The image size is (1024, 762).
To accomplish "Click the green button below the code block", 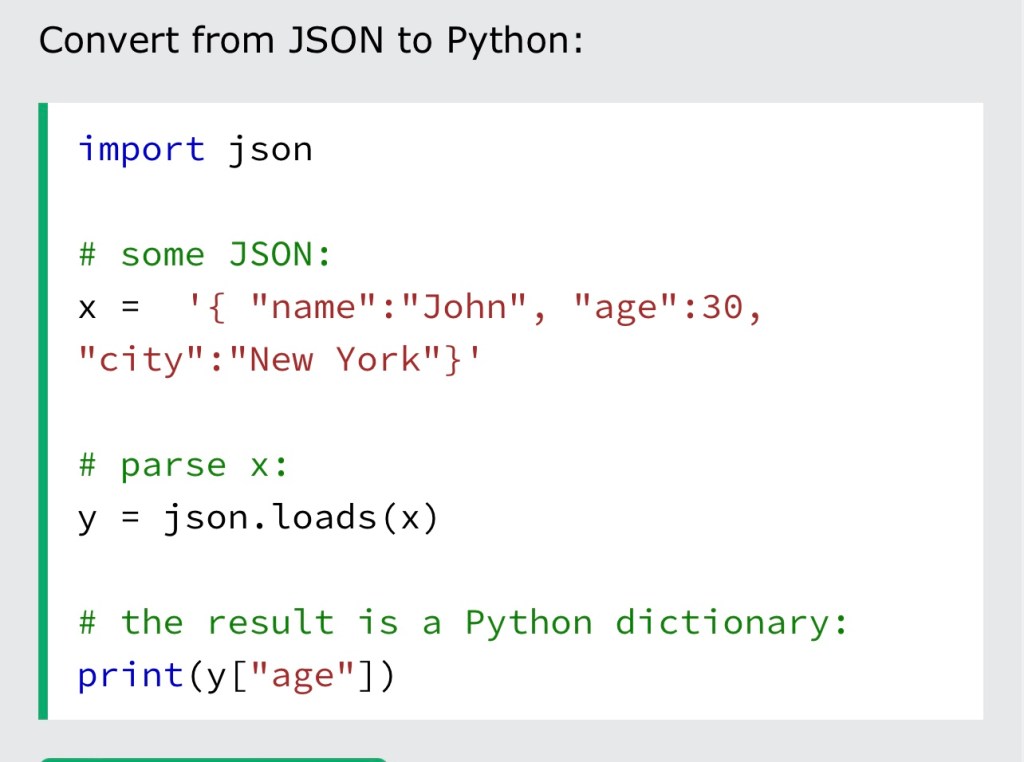I will (x=212, y=758).
